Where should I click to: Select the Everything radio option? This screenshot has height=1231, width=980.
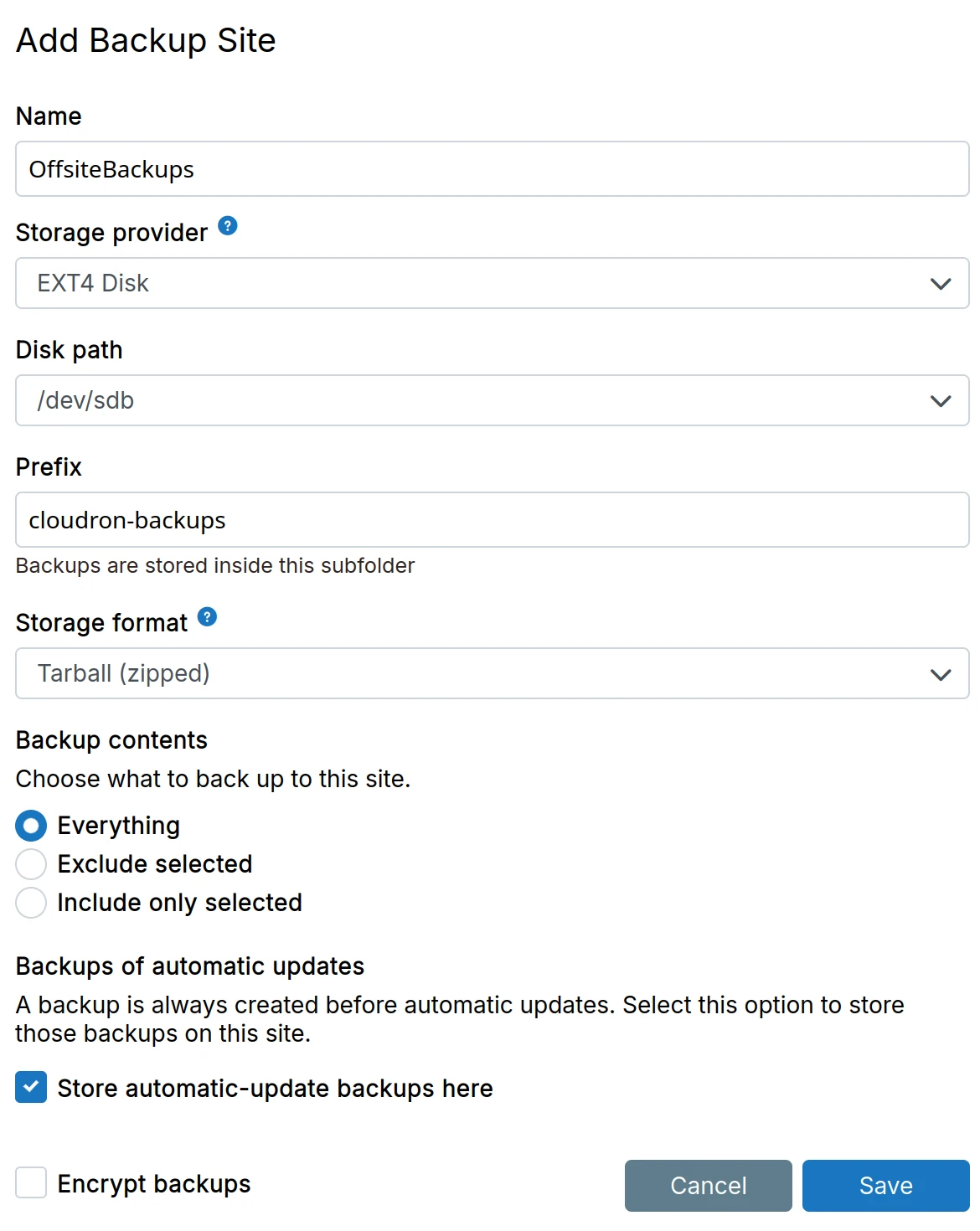[31, 826]
